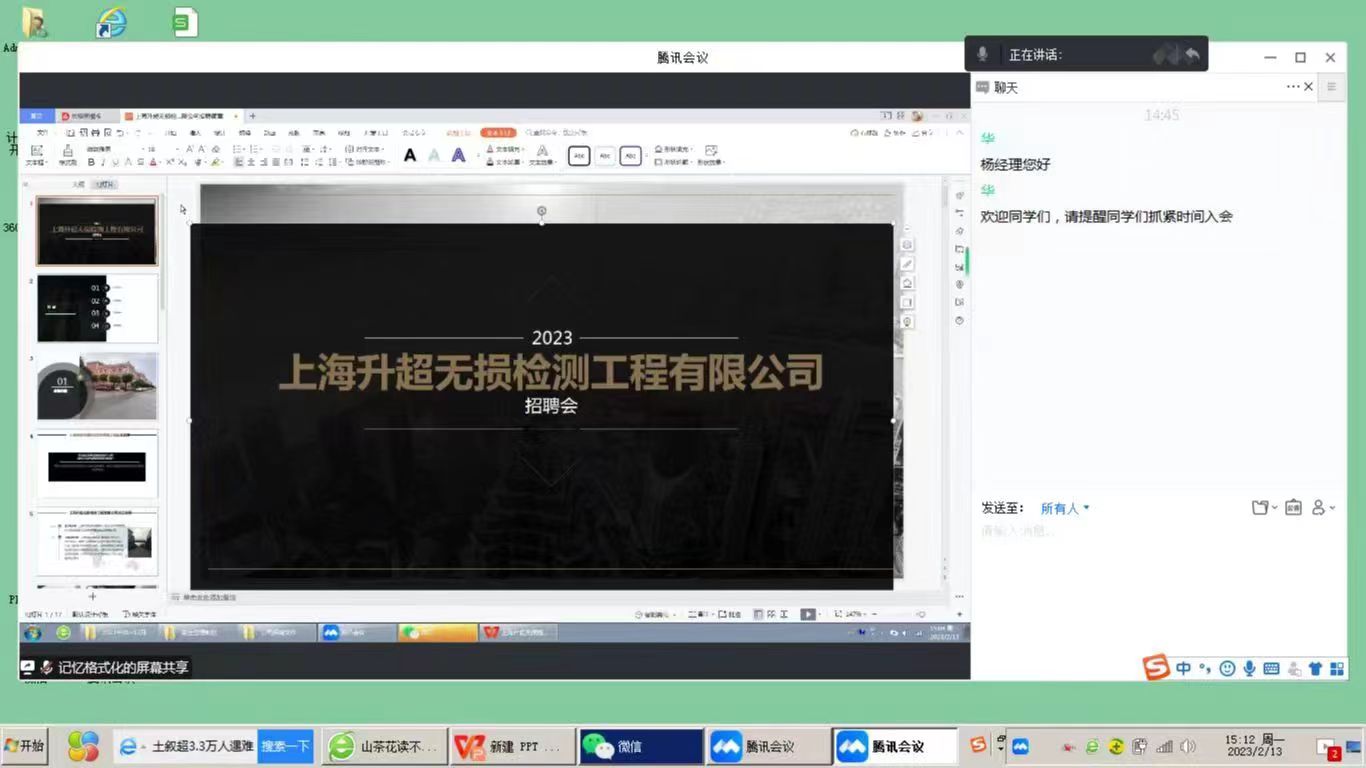The image size is (1366, 768).
Task: Expand the chat permissions person dropdown
Action: click(1323, 508)
